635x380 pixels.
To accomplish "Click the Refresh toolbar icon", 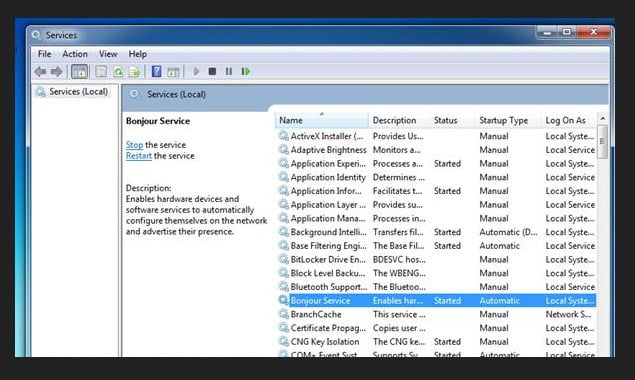I will (x=118, y=72).
